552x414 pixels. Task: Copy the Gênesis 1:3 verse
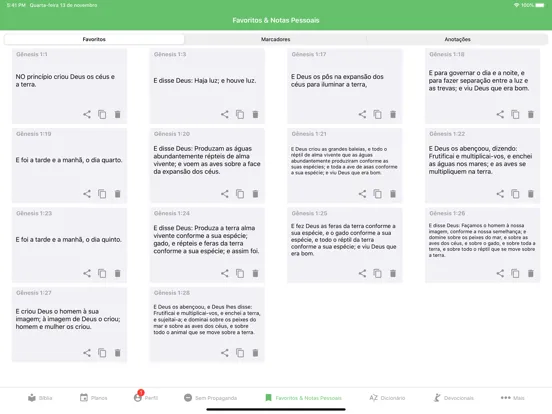click(240, 114)
